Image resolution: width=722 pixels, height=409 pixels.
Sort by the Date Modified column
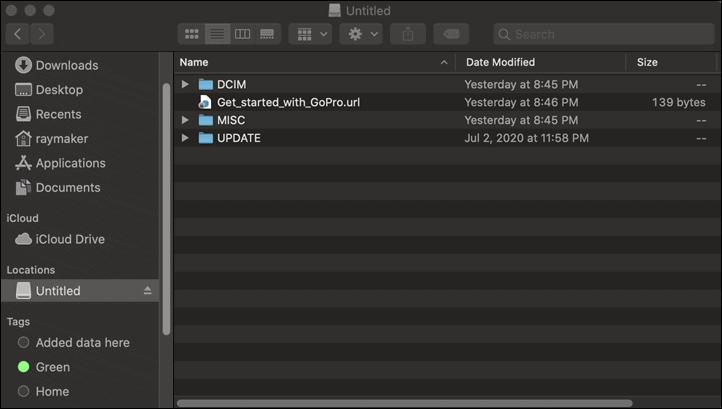pos(540,62)
